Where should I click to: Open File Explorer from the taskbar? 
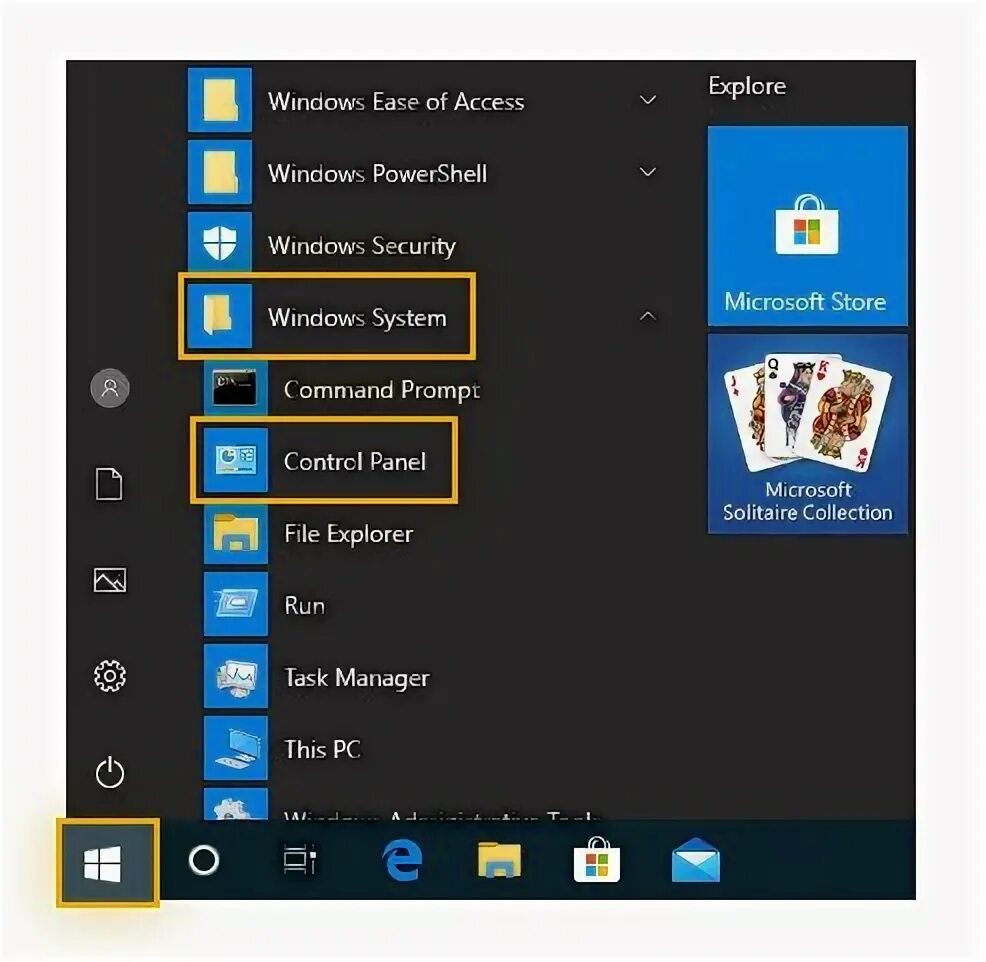tap(499, 860)
